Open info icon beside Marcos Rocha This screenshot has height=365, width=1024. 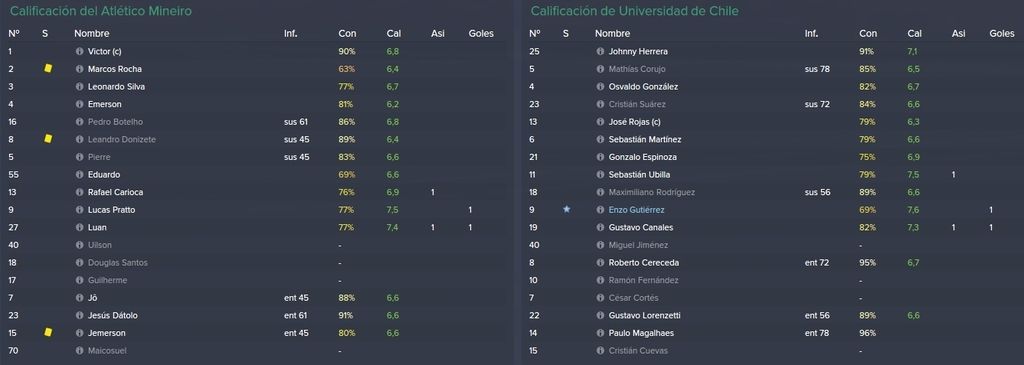(80, 69)
